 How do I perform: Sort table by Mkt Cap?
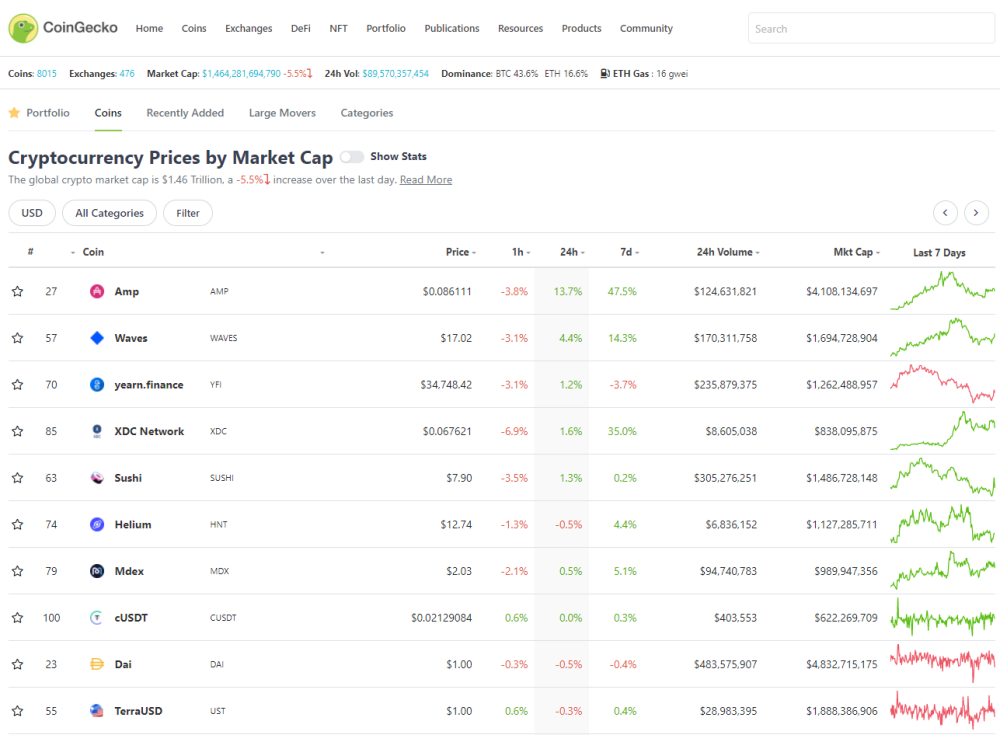click(857, 252)
